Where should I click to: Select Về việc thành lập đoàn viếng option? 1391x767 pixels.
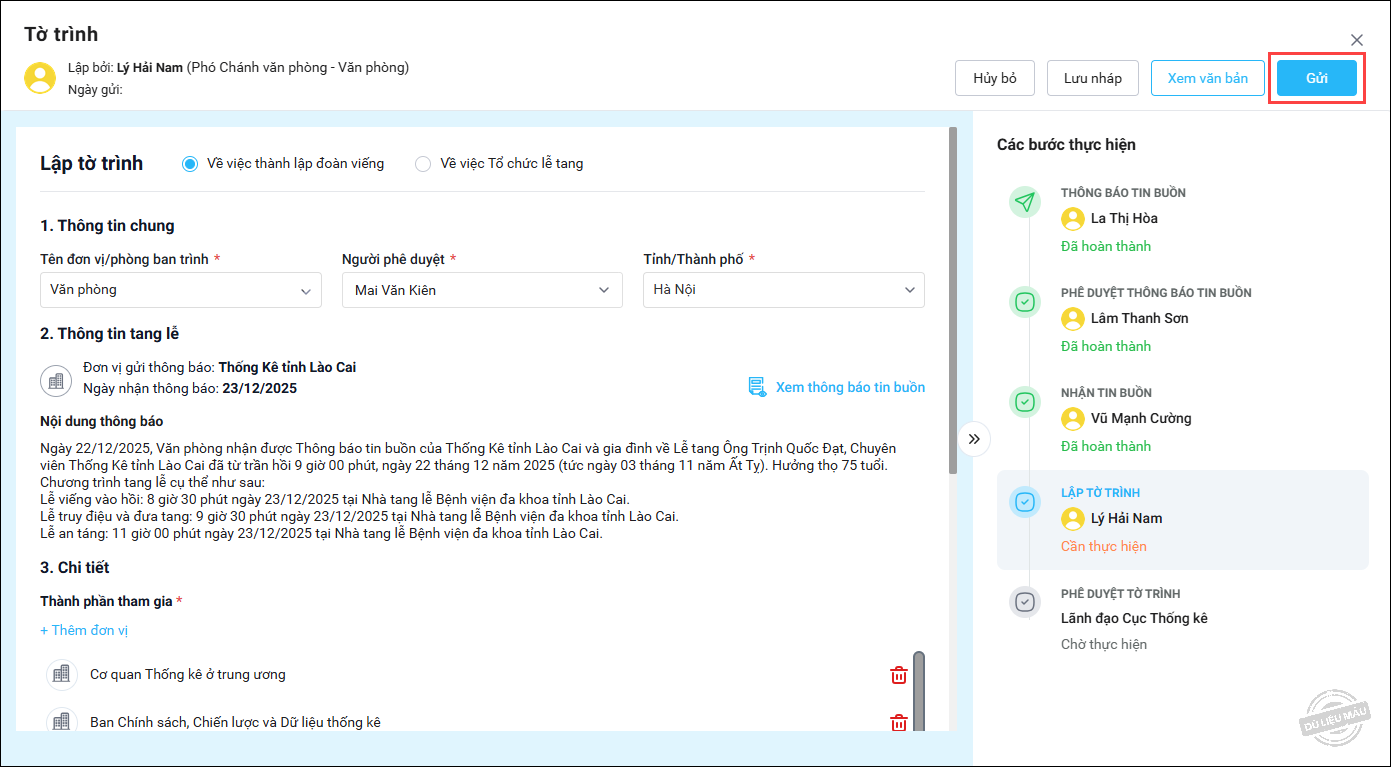click(x=190, y=164)
